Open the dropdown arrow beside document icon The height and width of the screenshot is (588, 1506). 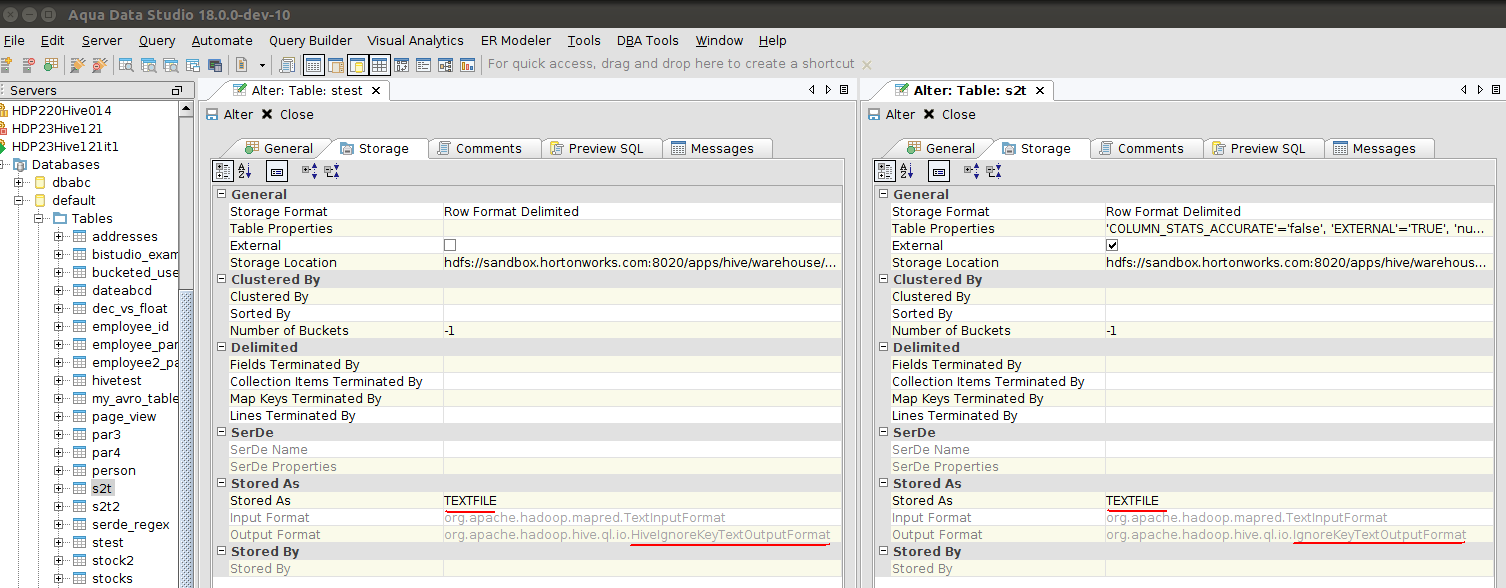(x=262, y=65)
